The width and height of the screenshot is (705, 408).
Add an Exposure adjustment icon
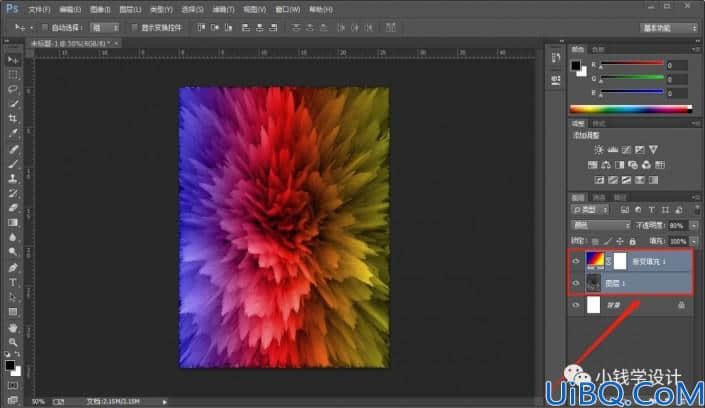(x=639, y=150)
